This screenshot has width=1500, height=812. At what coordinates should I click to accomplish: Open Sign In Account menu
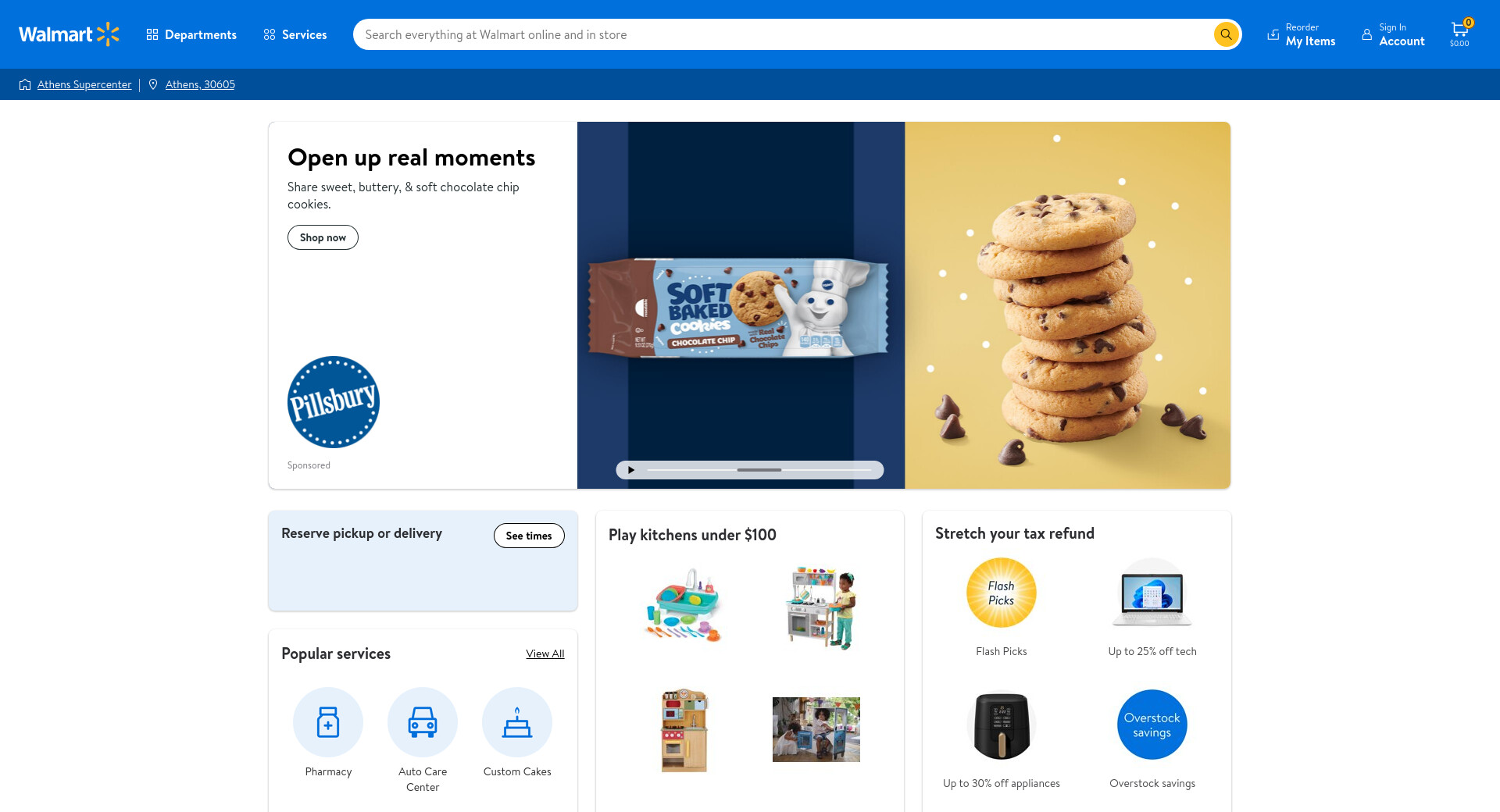click(x=1393, y=34)
